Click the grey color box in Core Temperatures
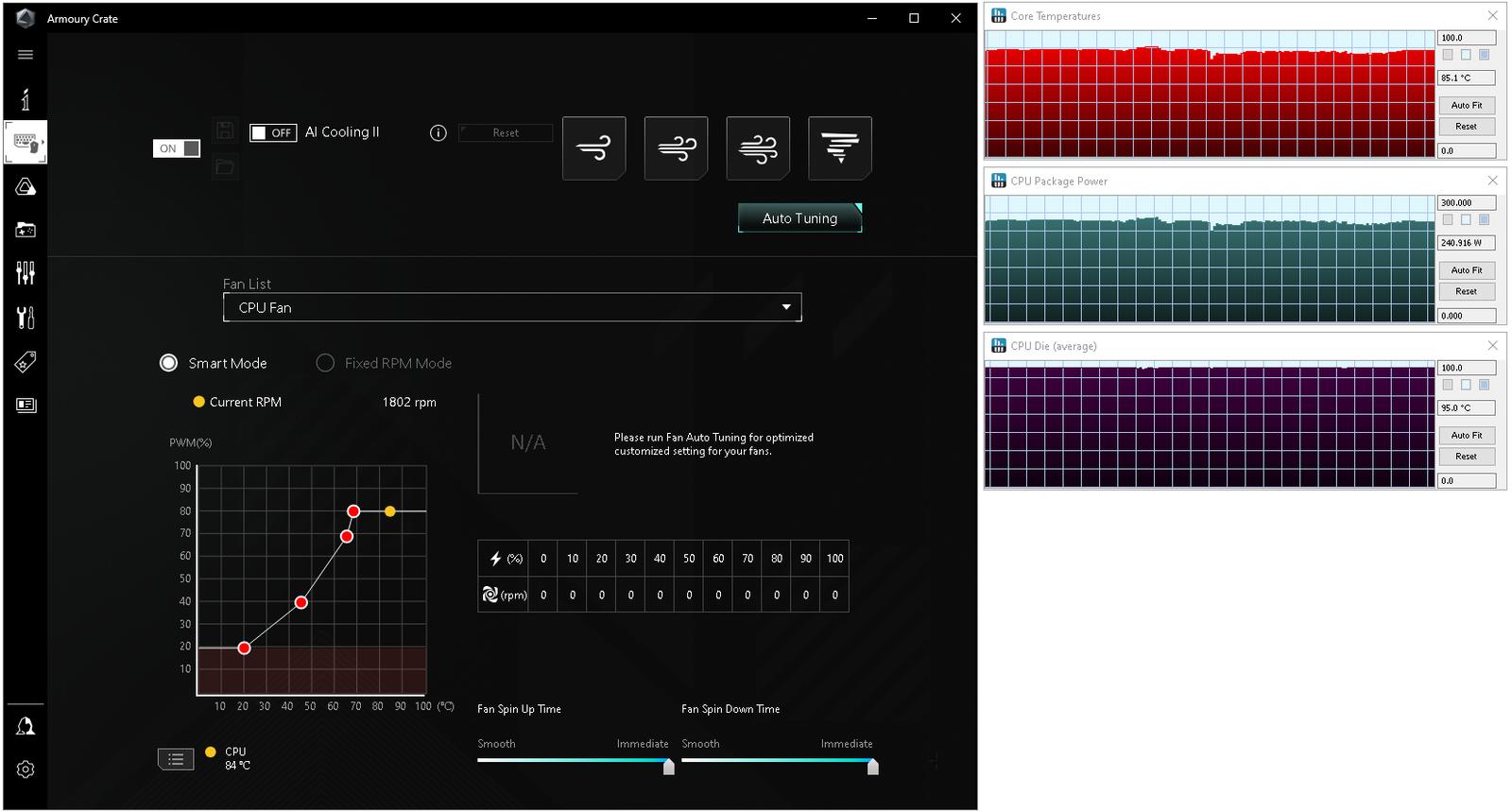 pyautogui.click(x=1448, y=55)
